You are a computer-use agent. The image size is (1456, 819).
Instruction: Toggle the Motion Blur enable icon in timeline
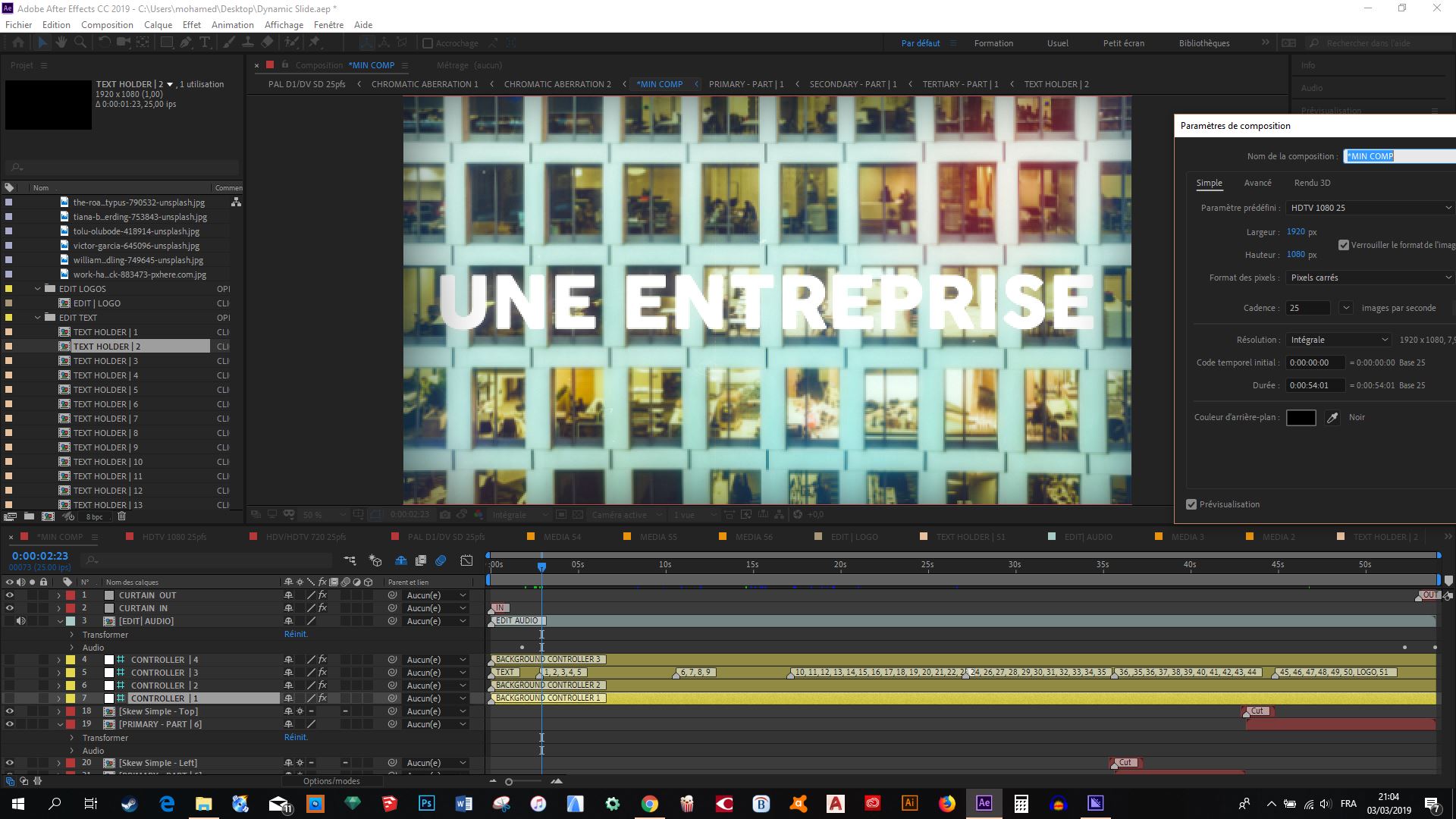point(441,560)
